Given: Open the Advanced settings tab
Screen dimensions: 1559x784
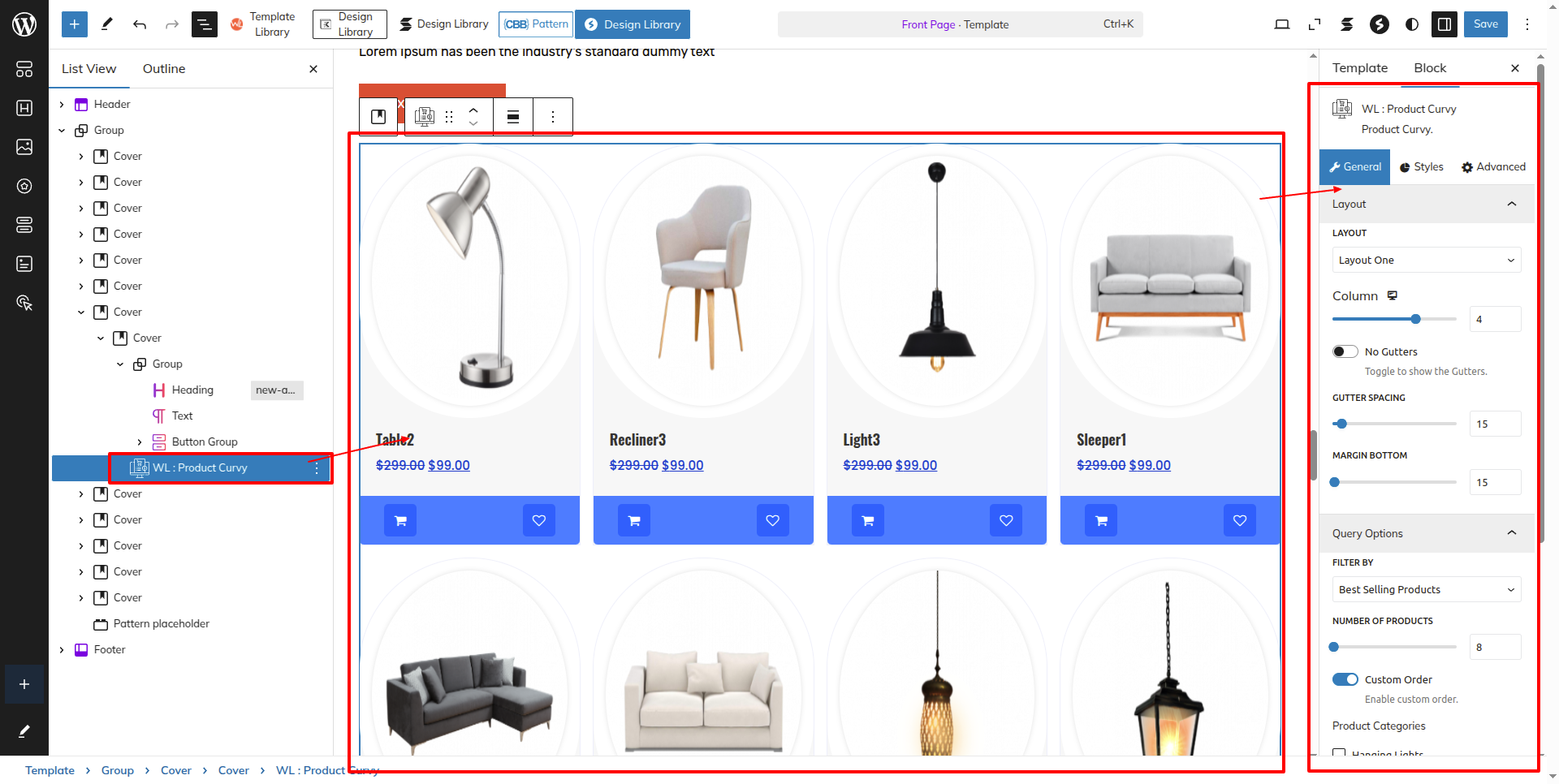Looking at the screenshot, I should click(x=1493, y=167).
